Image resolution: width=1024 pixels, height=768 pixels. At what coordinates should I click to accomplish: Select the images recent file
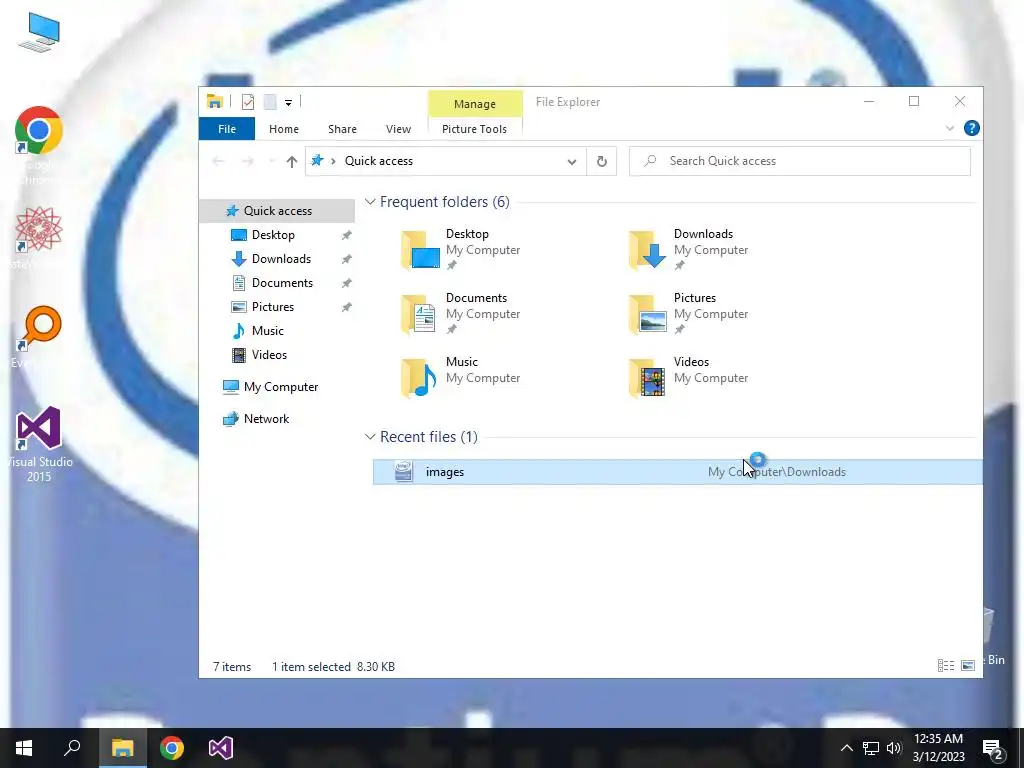[x=677, y=472]
